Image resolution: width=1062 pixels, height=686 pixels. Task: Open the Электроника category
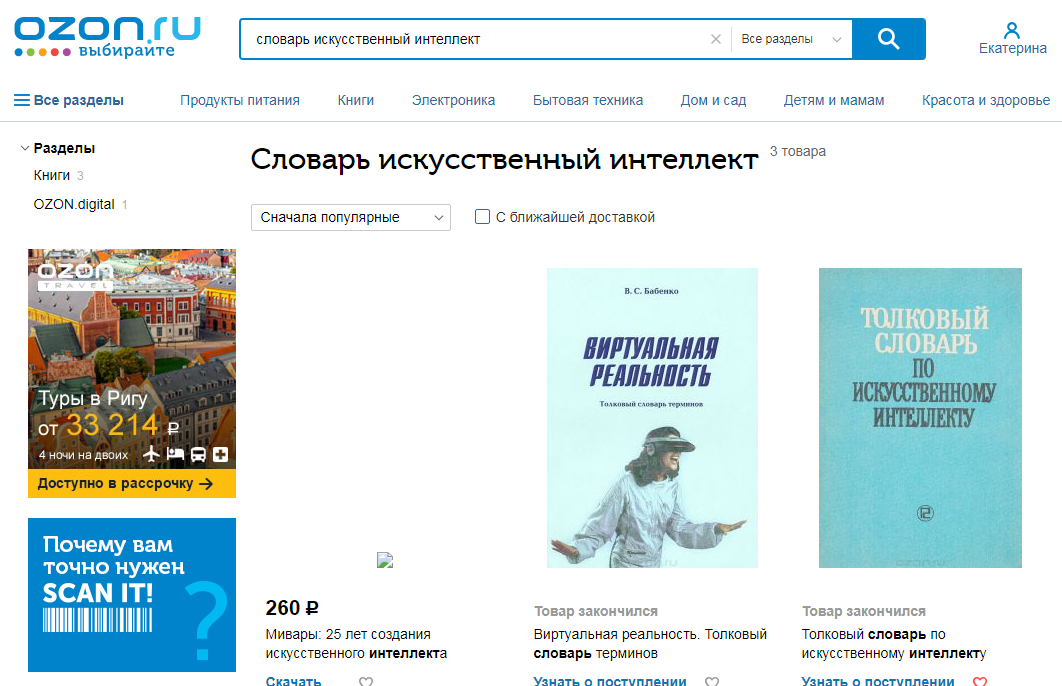453,100
